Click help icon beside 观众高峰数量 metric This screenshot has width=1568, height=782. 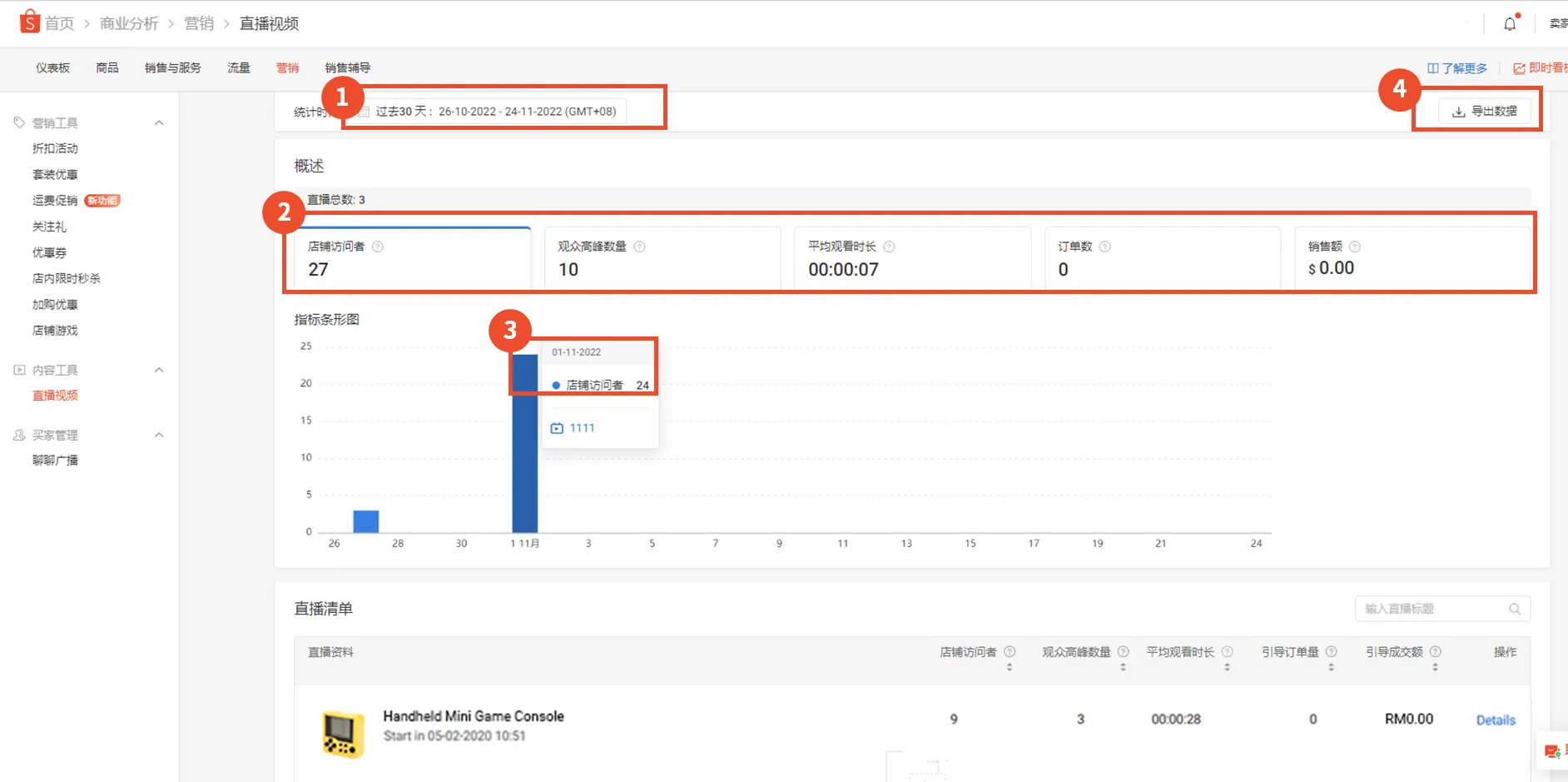coord(639,247)
